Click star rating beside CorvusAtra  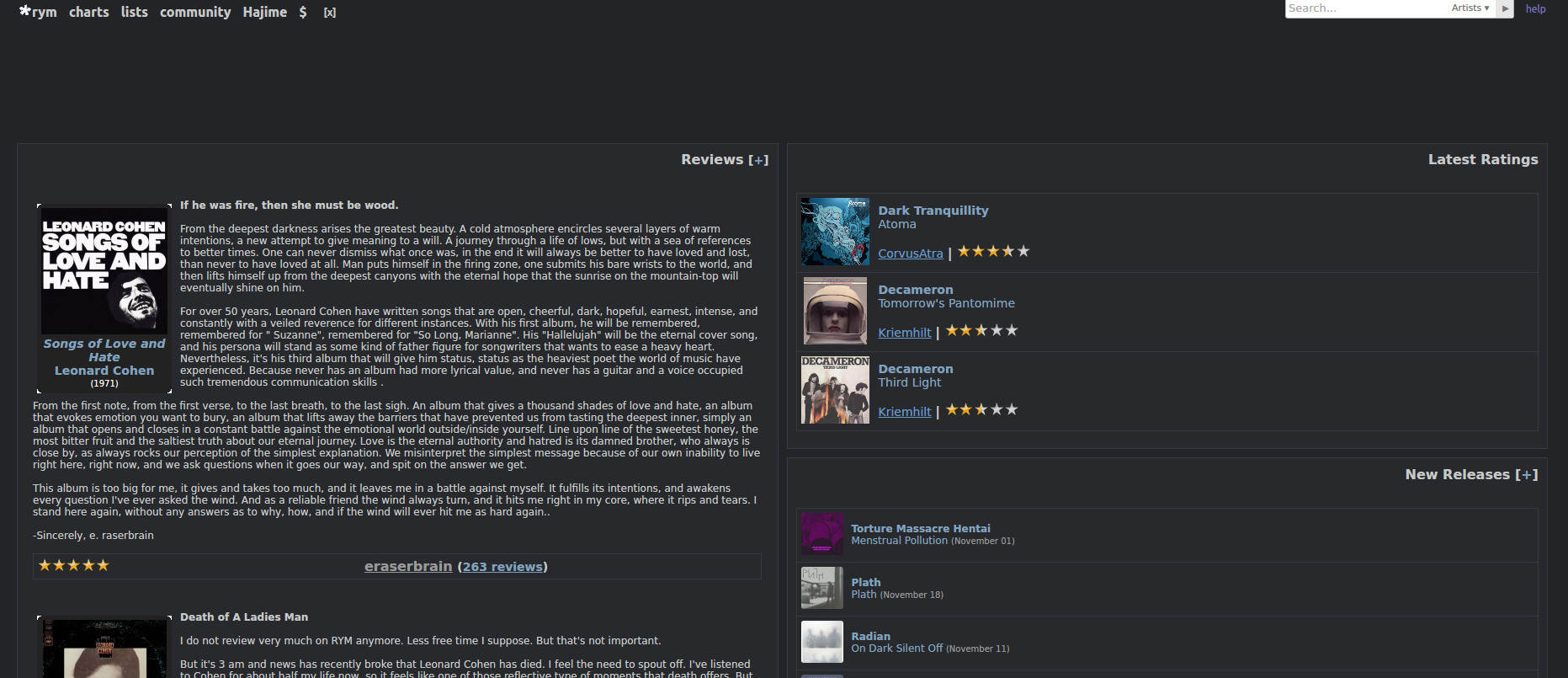994,252
